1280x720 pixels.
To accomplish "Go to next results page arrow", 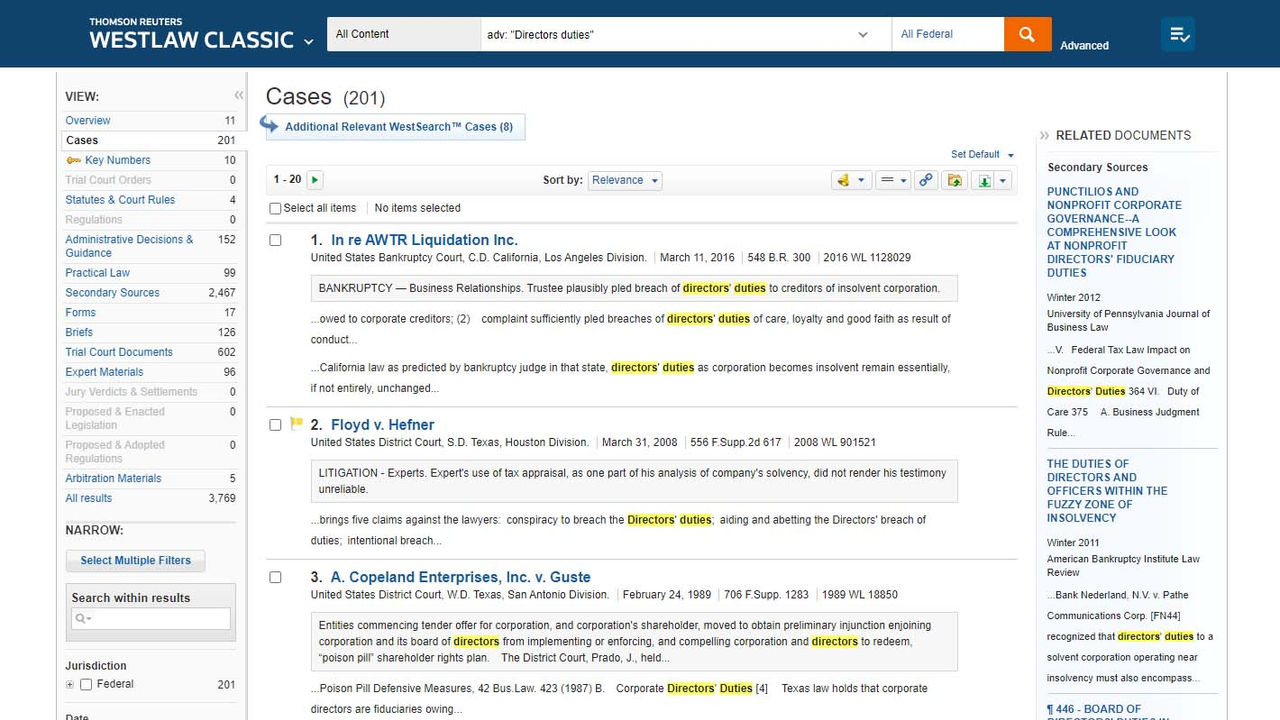I will 315,180.
